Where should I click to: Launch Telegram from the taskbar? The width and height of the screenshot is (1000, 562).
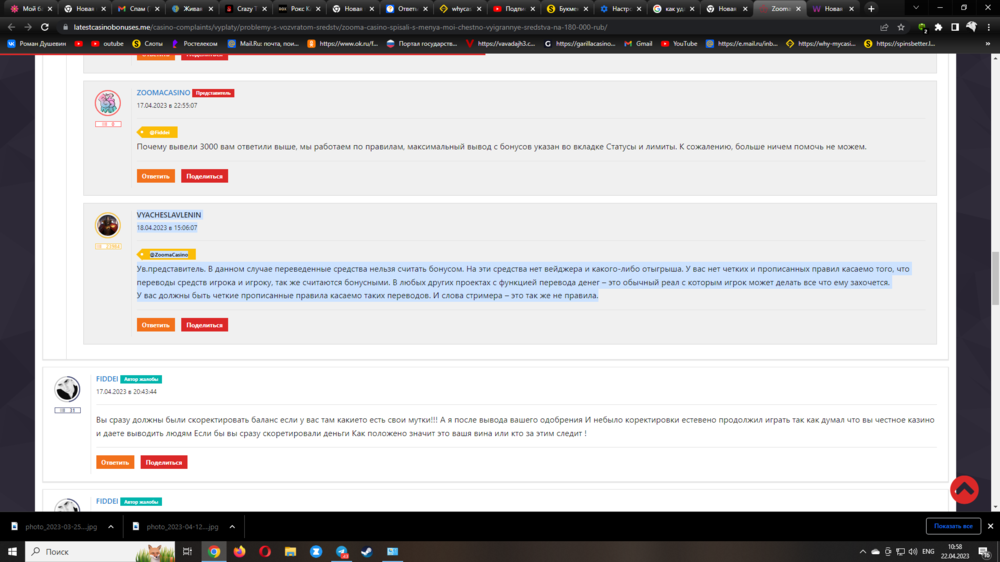(x=342, y=551)
